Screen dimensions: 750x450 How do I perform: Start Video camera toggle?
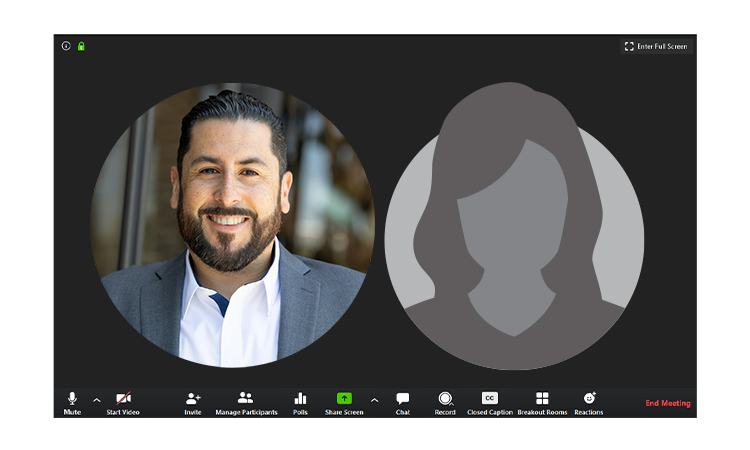[x=123, y=403]
